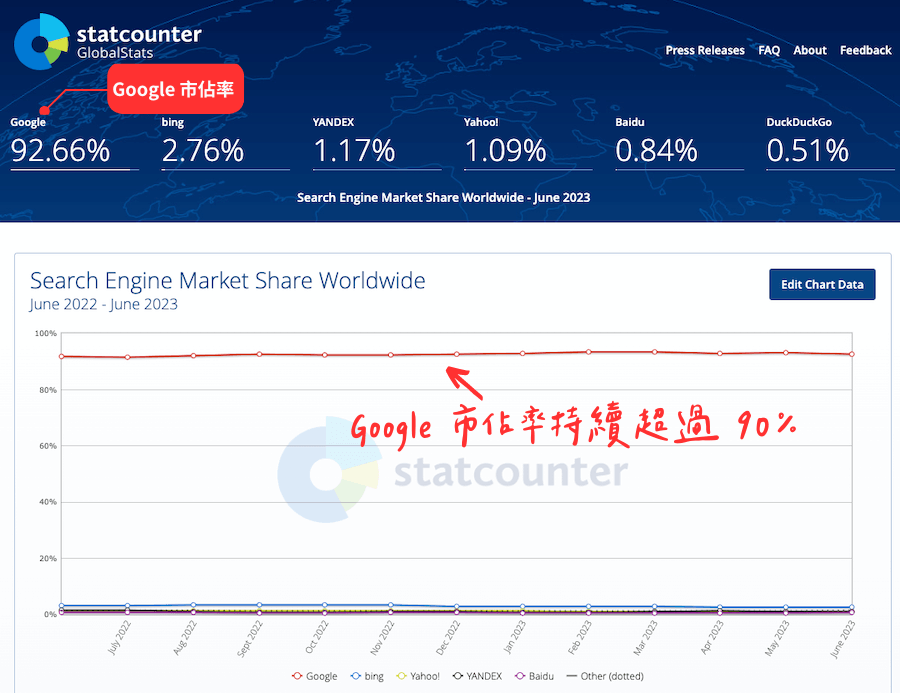Click the Google data point for Dec 2022
Screen dimensions: 900x700
(457, 354)
